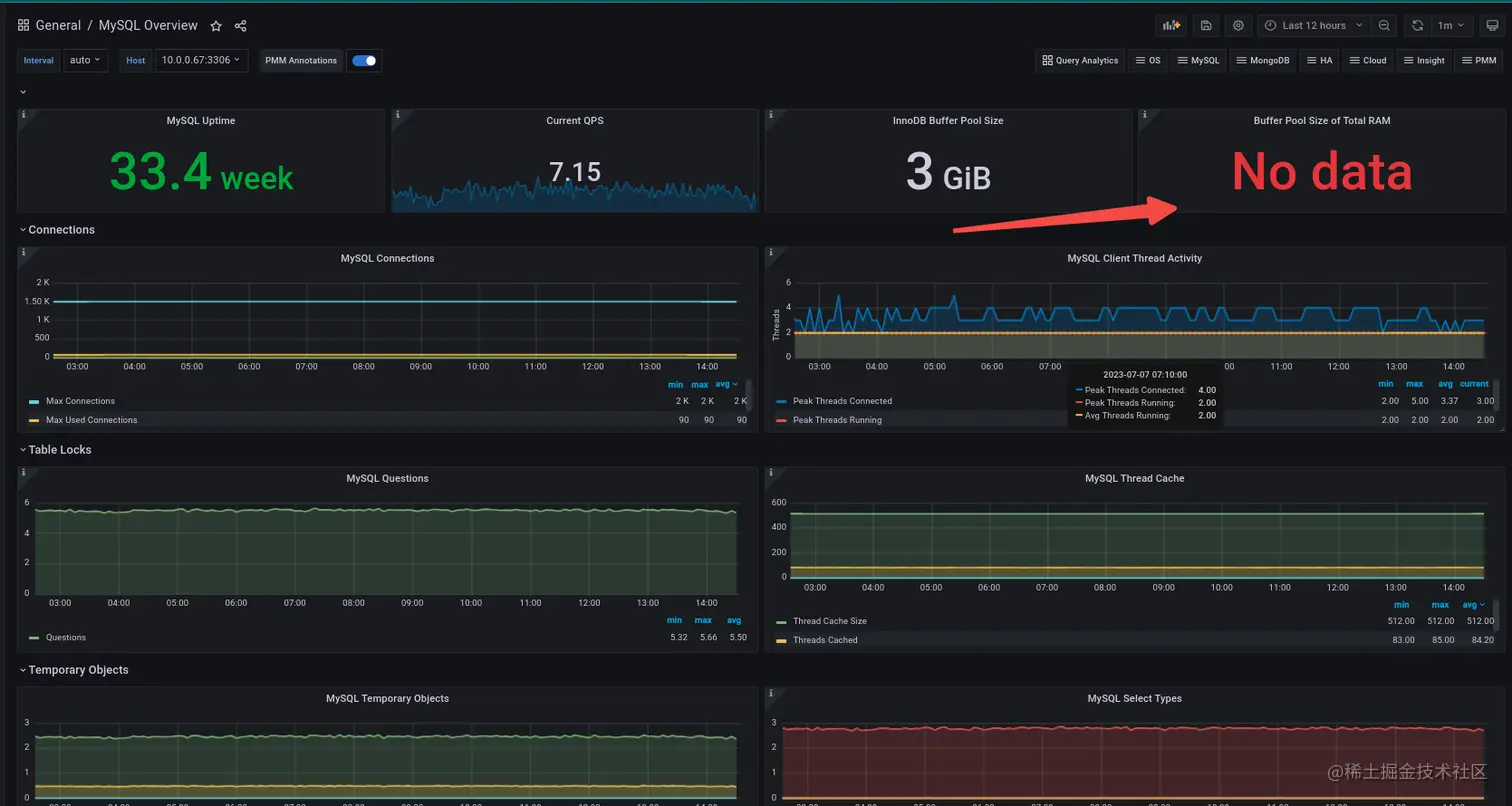Click the Current QPS 7.15 value
This screenshot has width=1512, height=806.
575,172
